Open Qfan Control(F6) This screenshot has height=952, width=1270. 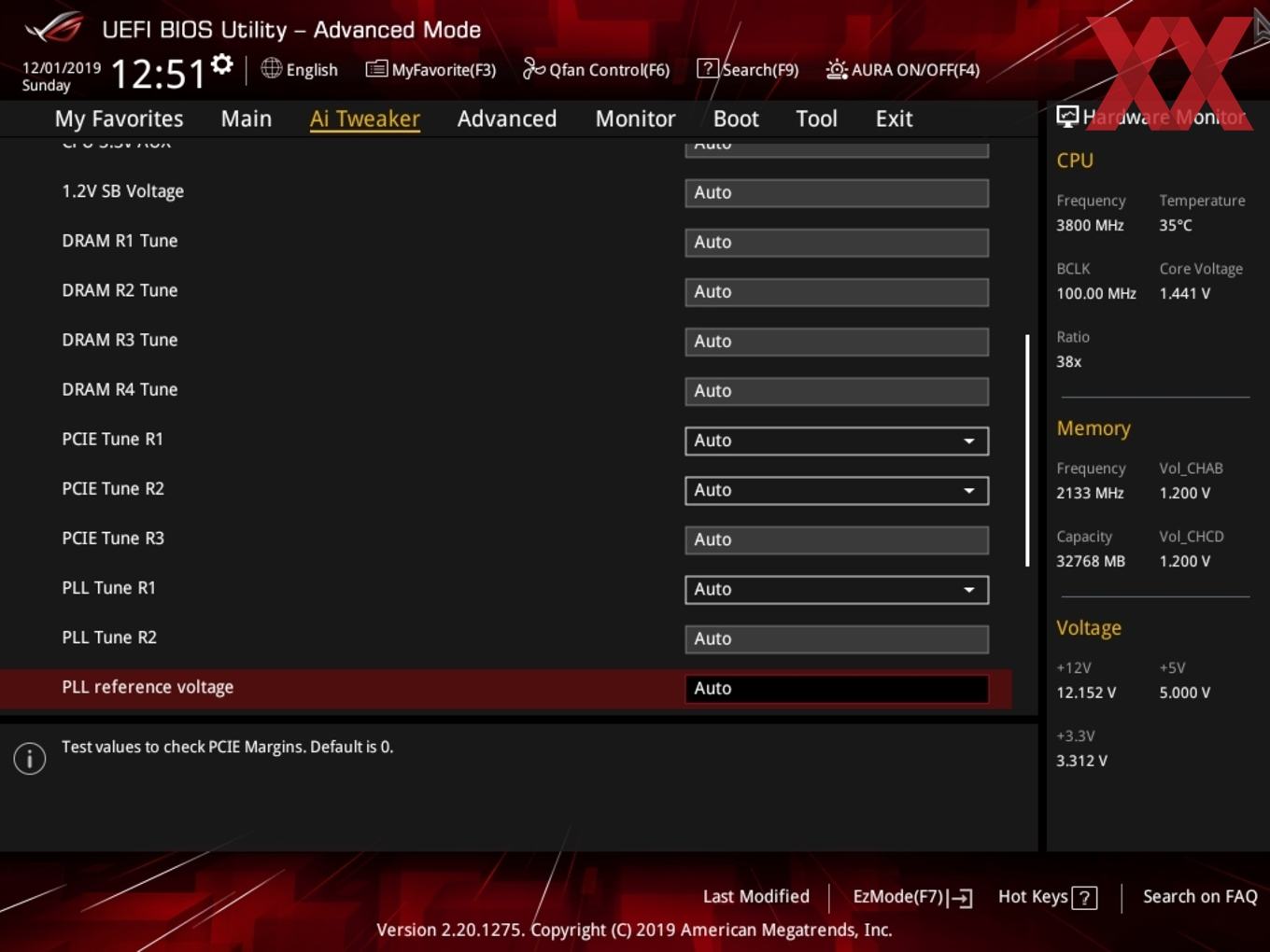[610, 70]
